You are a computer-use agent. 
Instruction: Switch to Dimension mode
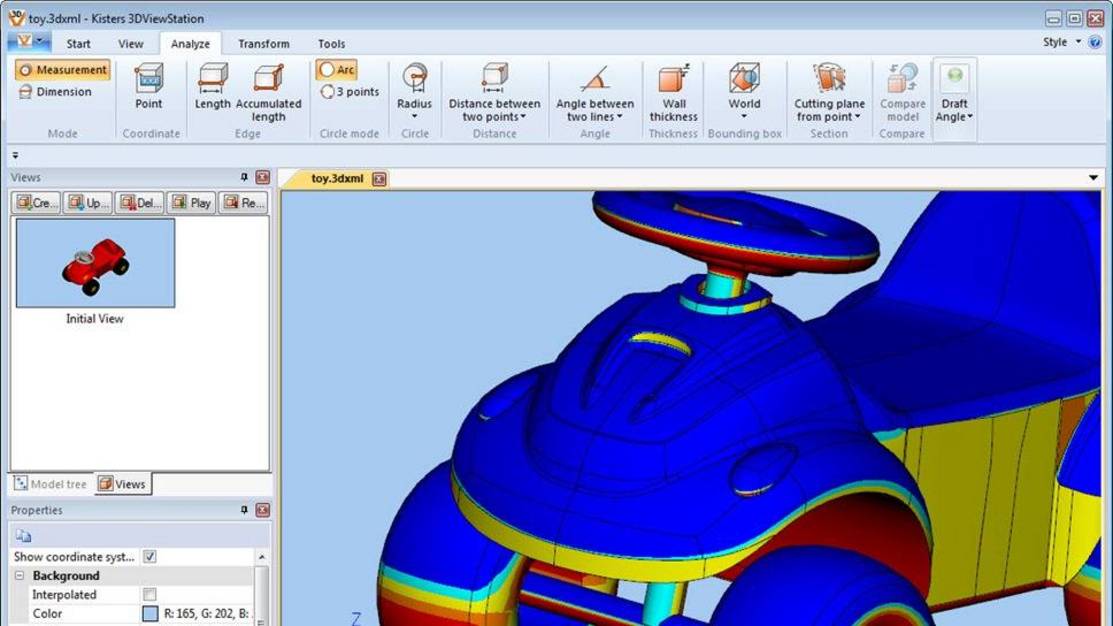click(55, 92)
